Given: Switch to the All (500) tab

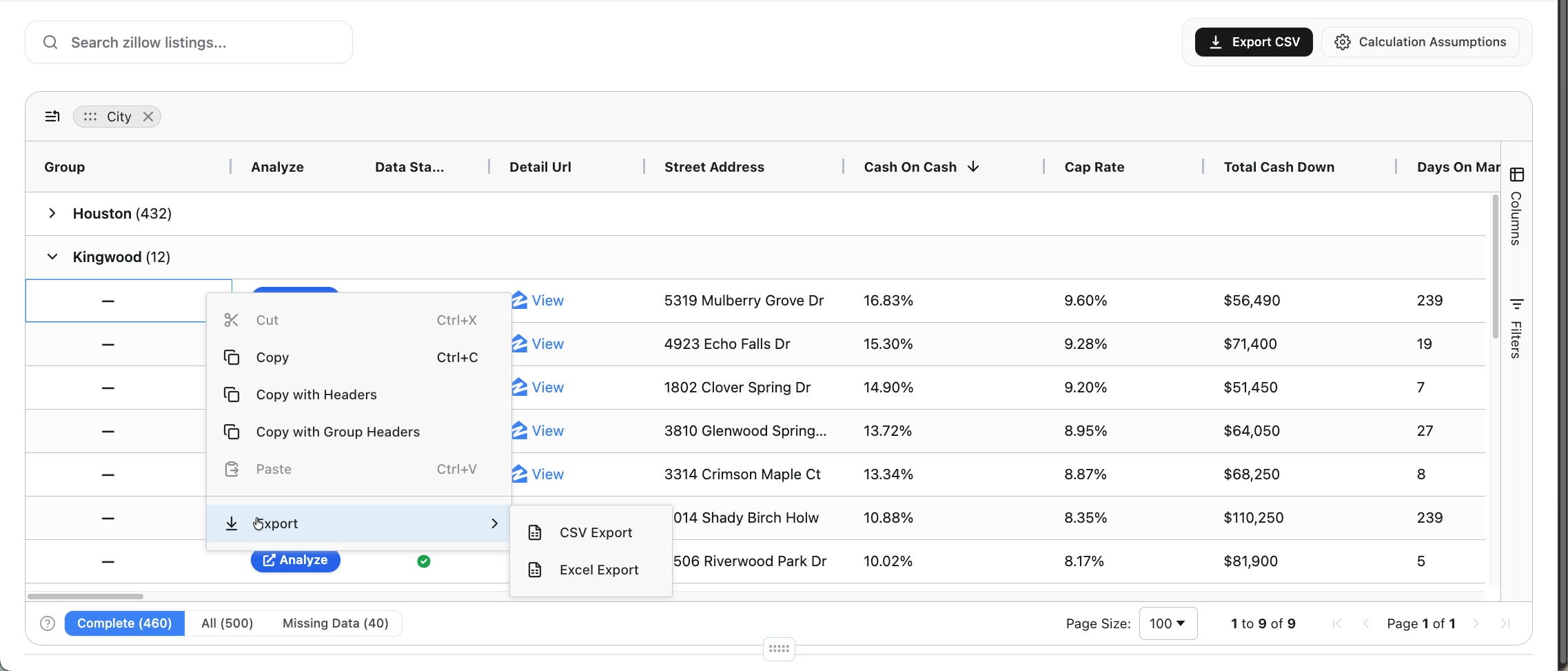Looking at the screenshot, I should click(227, 623).
